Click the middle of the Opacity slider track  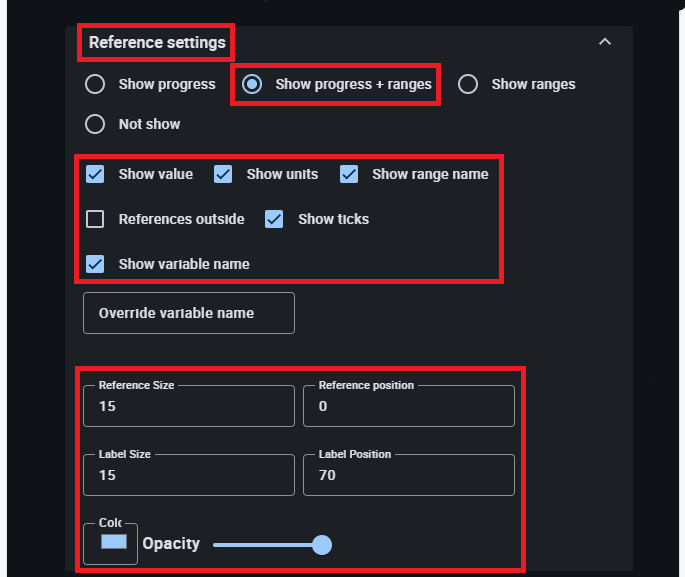pyautogui.click(x=268, y=545)
